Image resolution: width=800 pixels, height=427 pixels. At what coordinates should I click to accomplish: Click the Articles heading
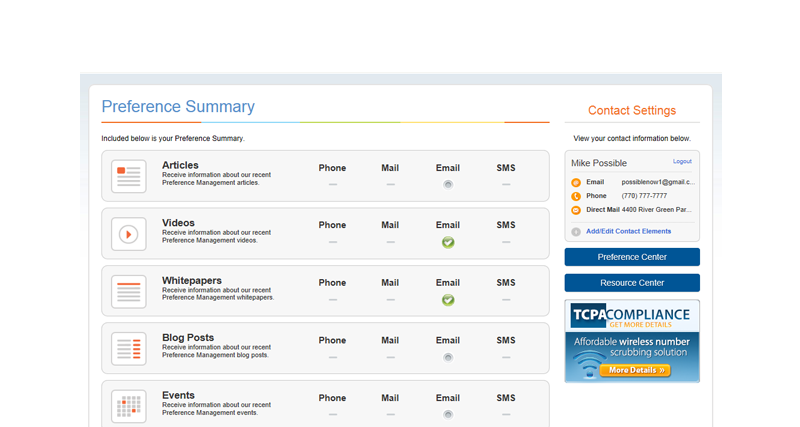click(x=180, y=165)
